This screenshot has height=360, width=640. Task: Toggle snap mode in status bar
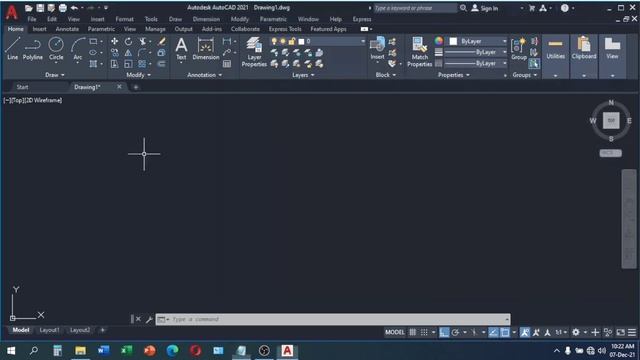pos(424,332)
